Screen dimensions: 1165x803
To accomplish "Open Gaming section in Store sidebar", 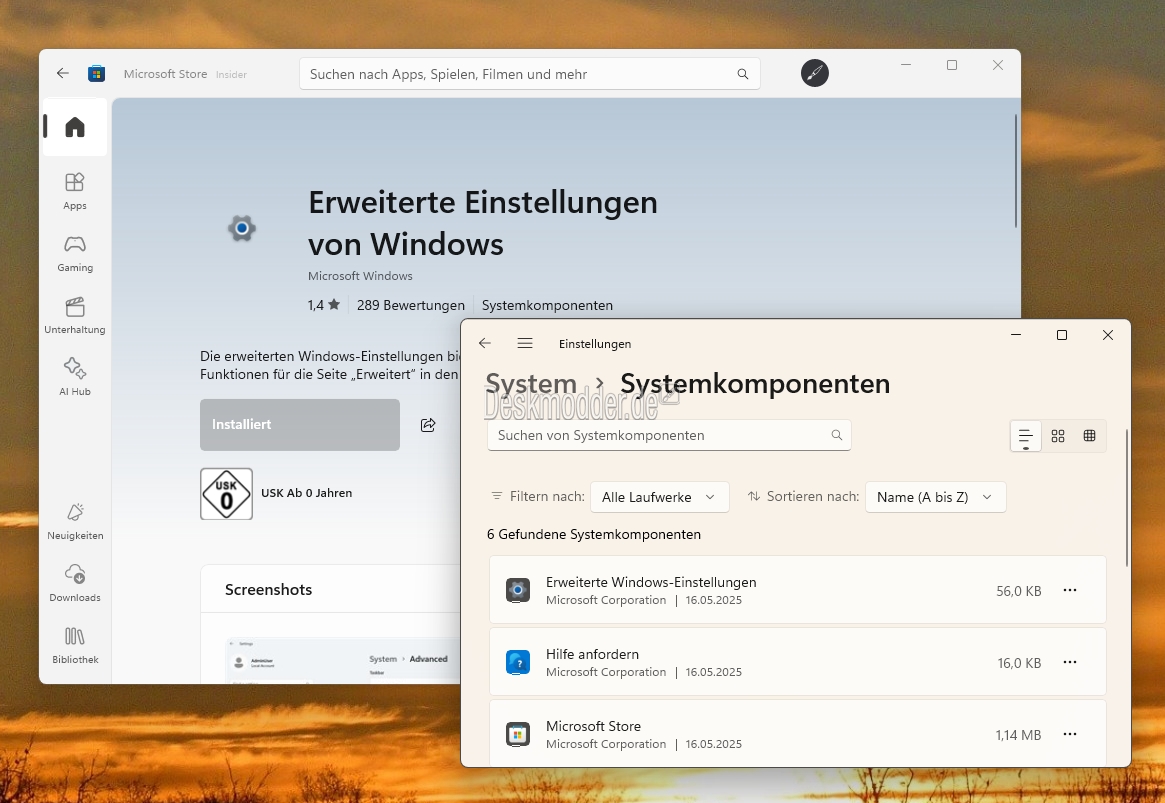I will [x=75, y=253].
